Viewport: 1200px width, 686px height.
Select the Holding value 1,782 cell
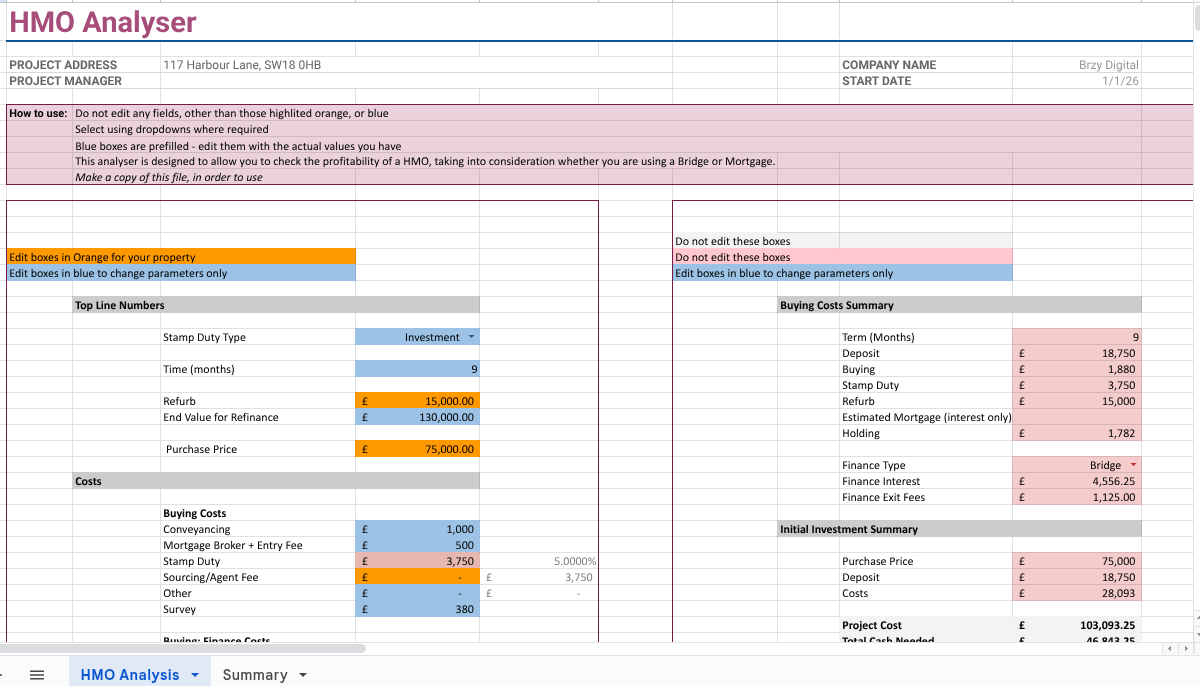1076,433
